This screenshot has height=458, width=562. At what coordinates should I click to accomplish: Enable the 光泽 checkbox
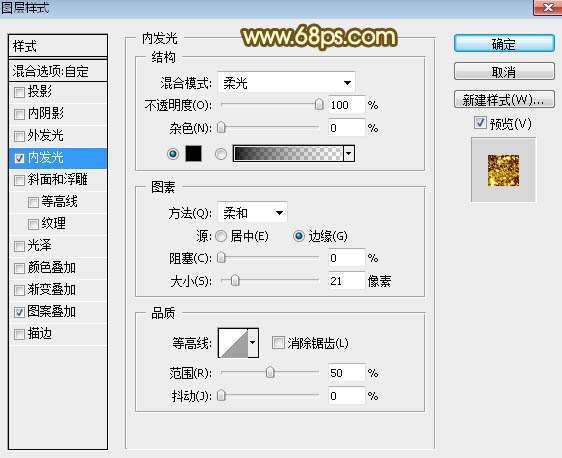coord(19,246)
